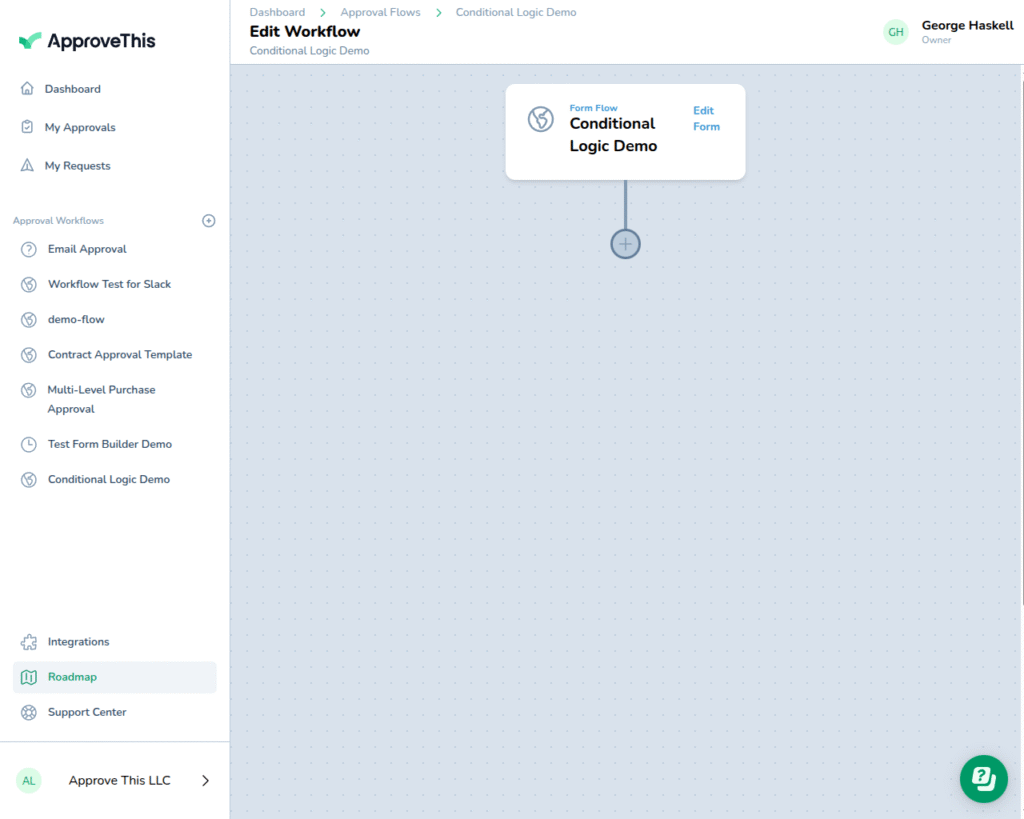Click the Workflow Test for Slack icon

tap(29, 284)
